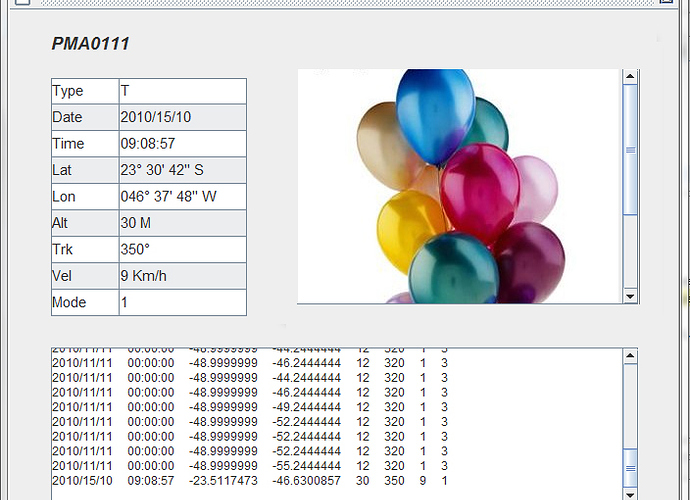Select the PMA0111 title text
The height and width of the screenshot is (500, 690).
coord(91,44)
